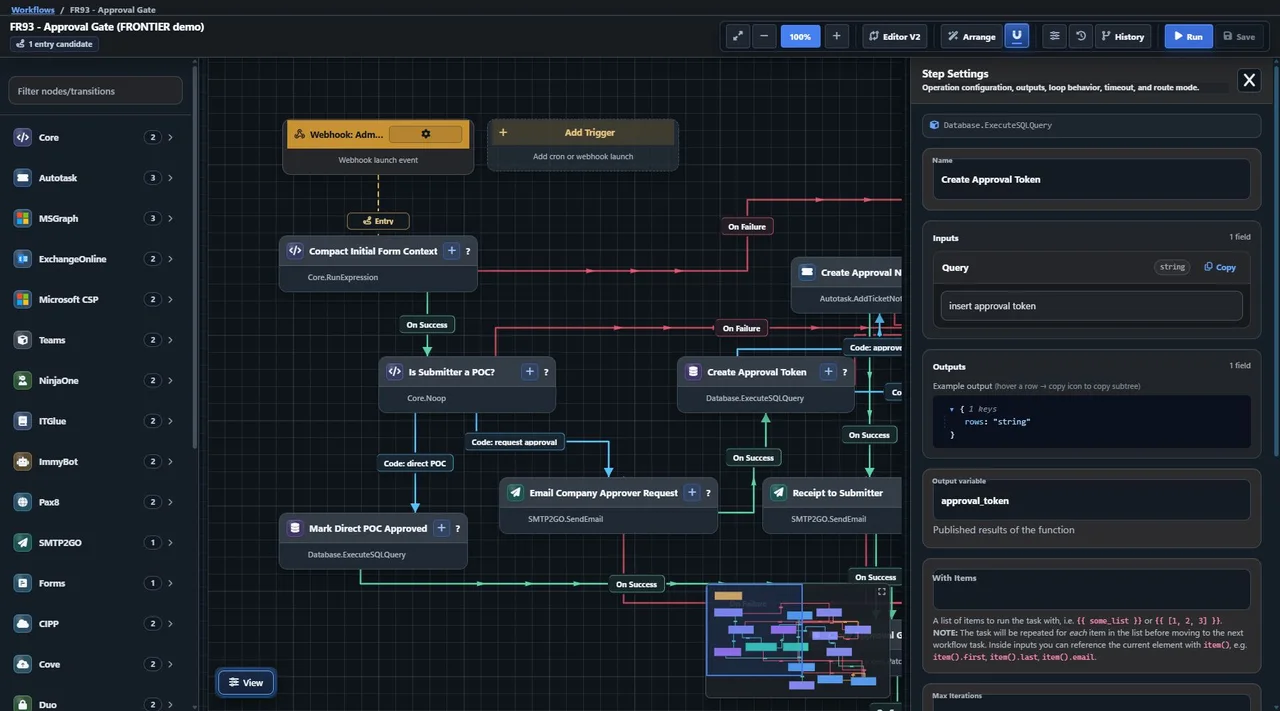Click the Microsoft CSP category icon
The width and height of the screenshot is (1280, 711).
pos(23,299)
